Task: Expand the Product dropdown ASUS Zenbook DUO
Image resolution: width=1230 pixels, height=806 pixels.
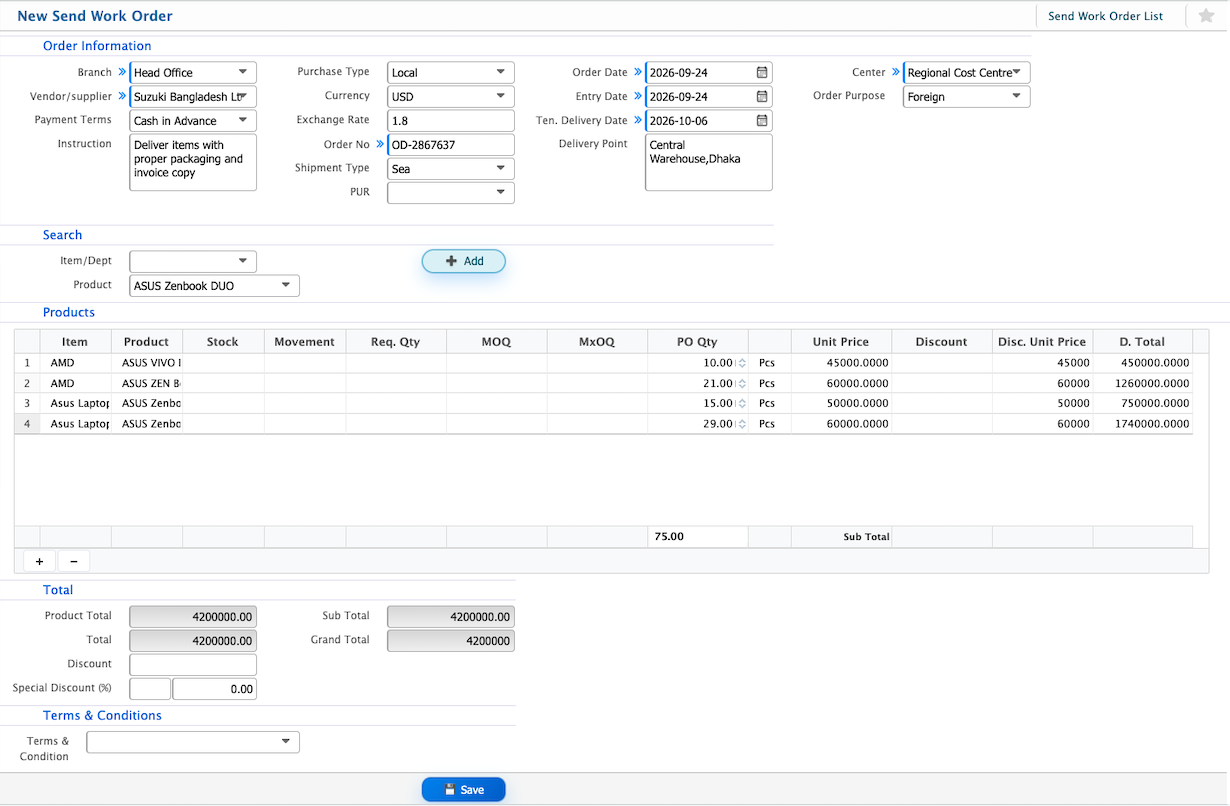Action: pyautogui.click(x=215, y=286)
